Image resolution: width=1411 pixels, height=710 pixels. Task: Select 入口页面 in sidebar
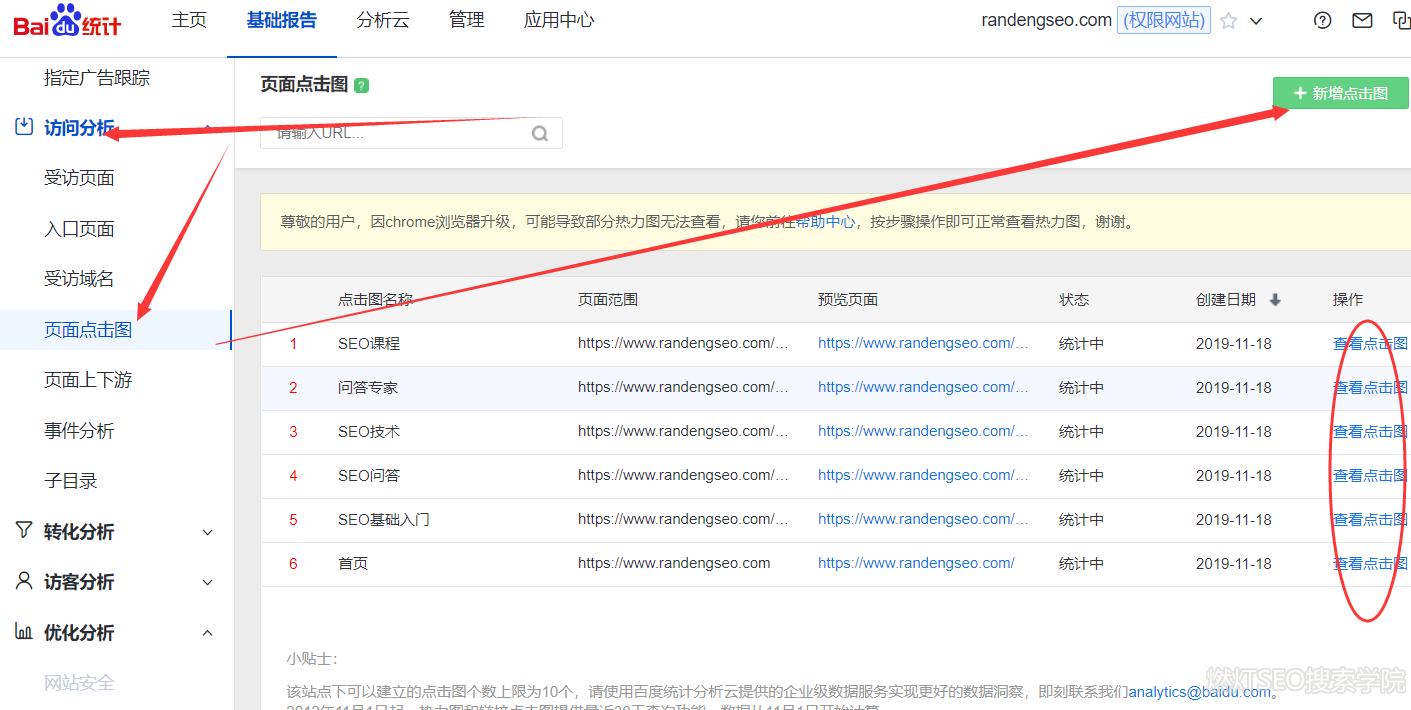[x=79, y=229]
